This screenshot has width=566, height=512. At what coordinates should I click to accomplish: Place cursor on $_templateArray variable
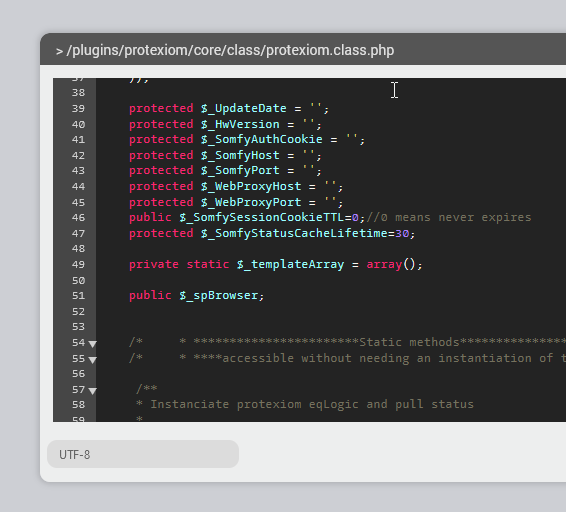[290, 264]
